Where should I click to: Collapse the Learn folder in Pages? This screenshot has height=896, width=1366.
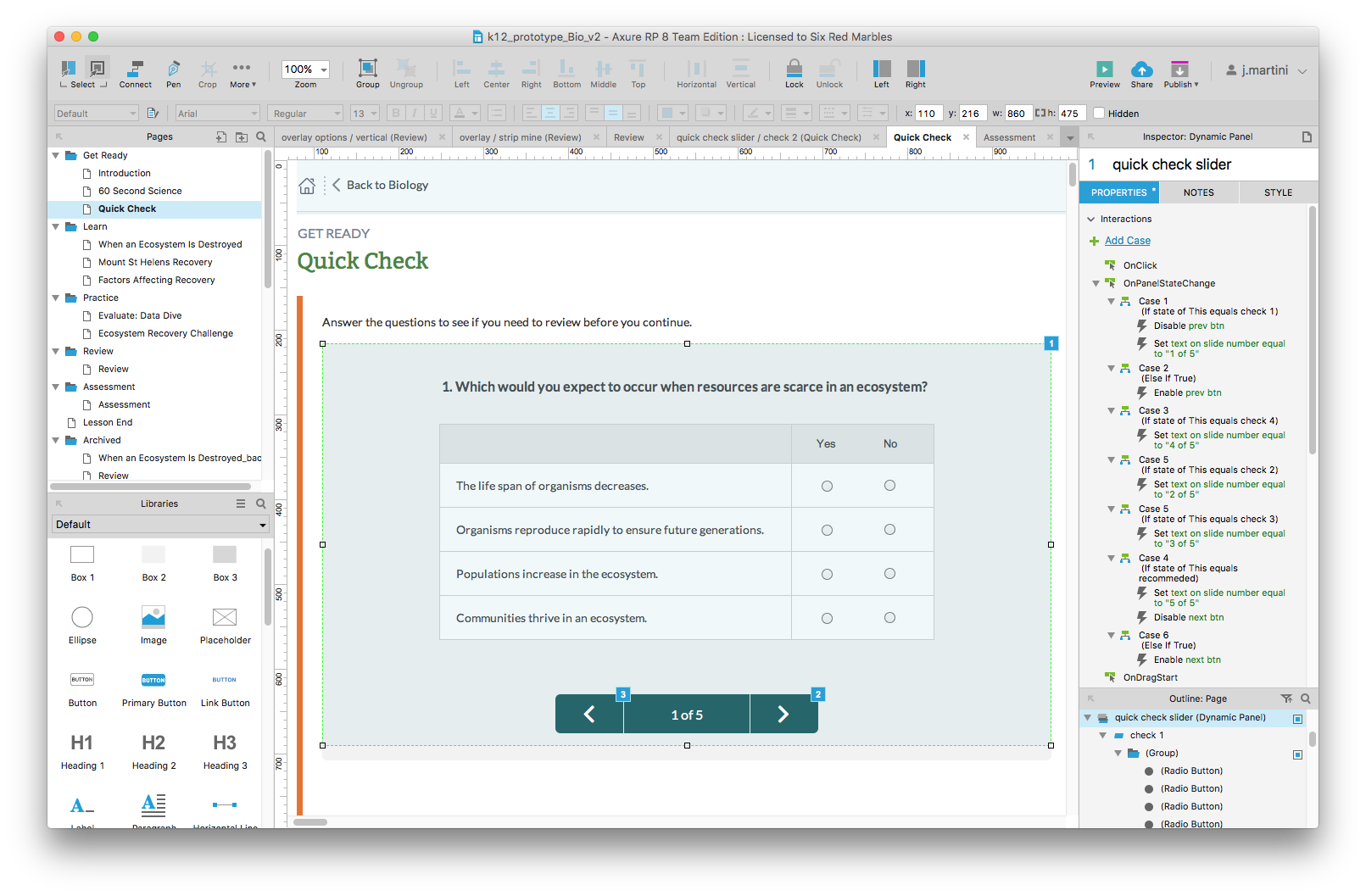coord(56,226)
